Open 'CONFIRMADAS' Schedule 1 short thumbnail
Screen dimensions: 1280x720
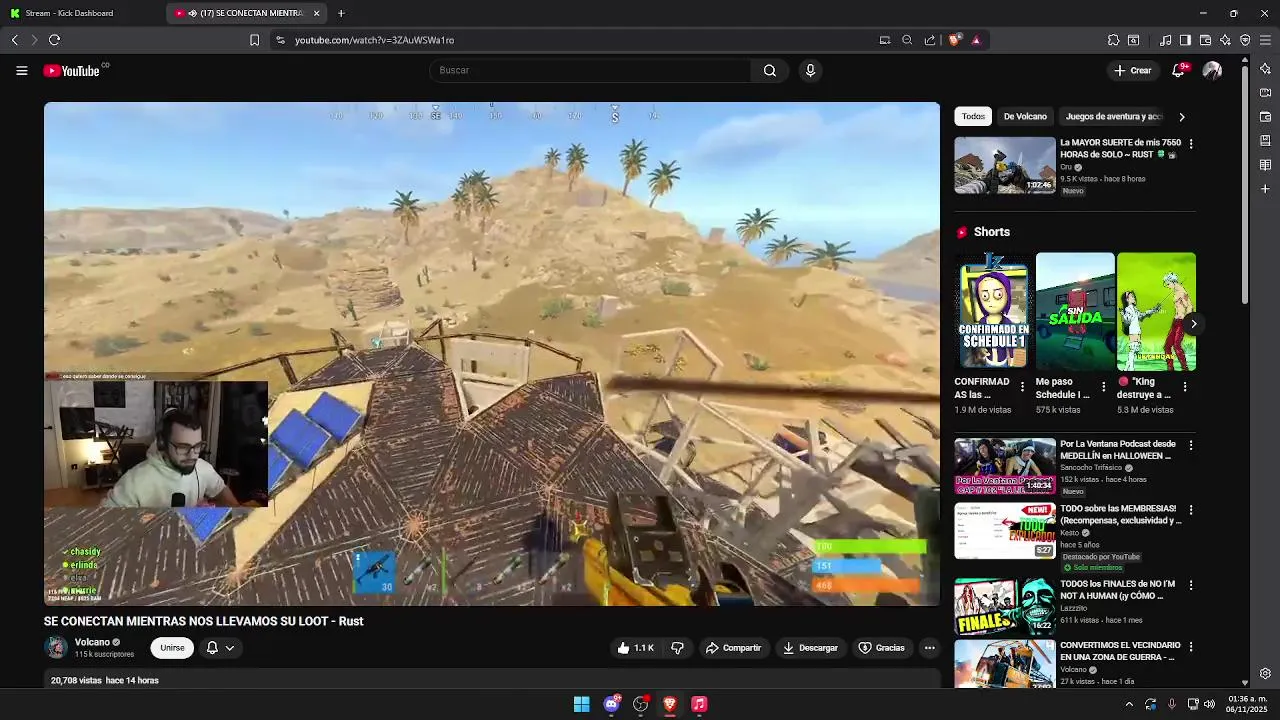(993, 311)
